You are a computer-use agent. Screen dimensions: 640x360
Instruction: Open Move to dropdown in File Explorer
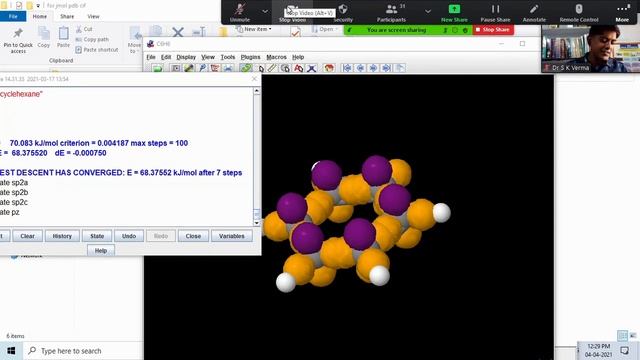[134, 40]
